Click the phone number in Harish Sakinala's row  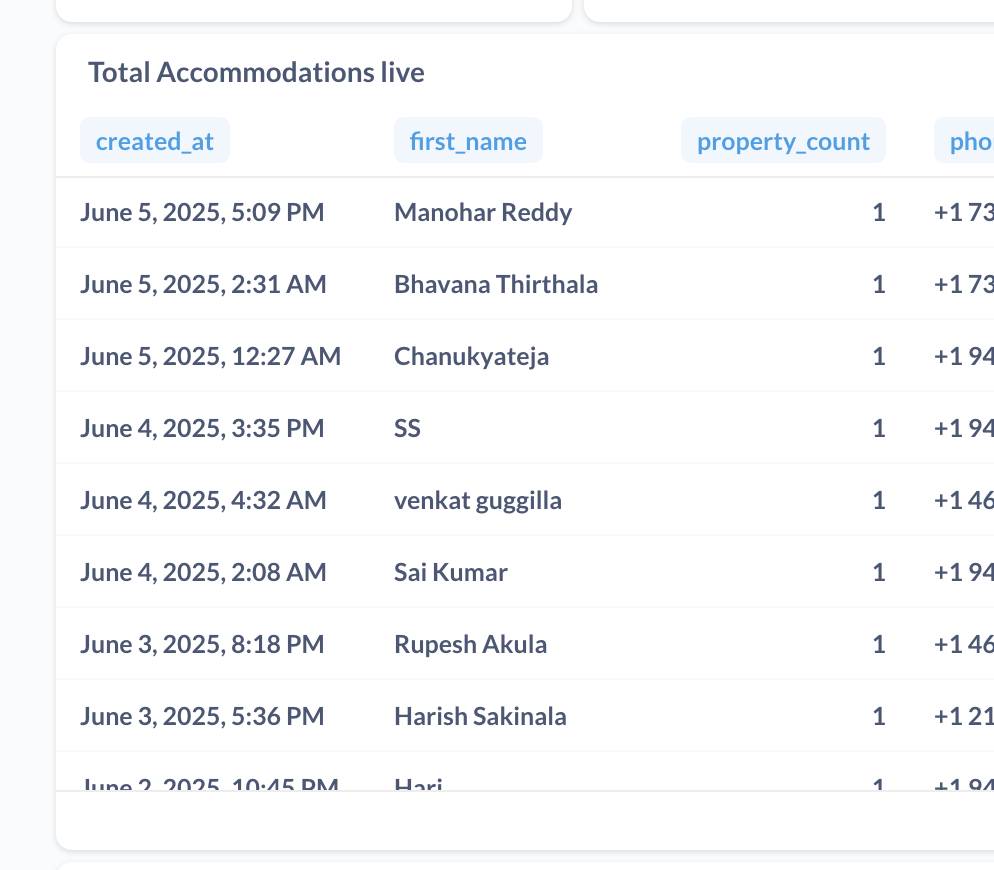[964, 717]
